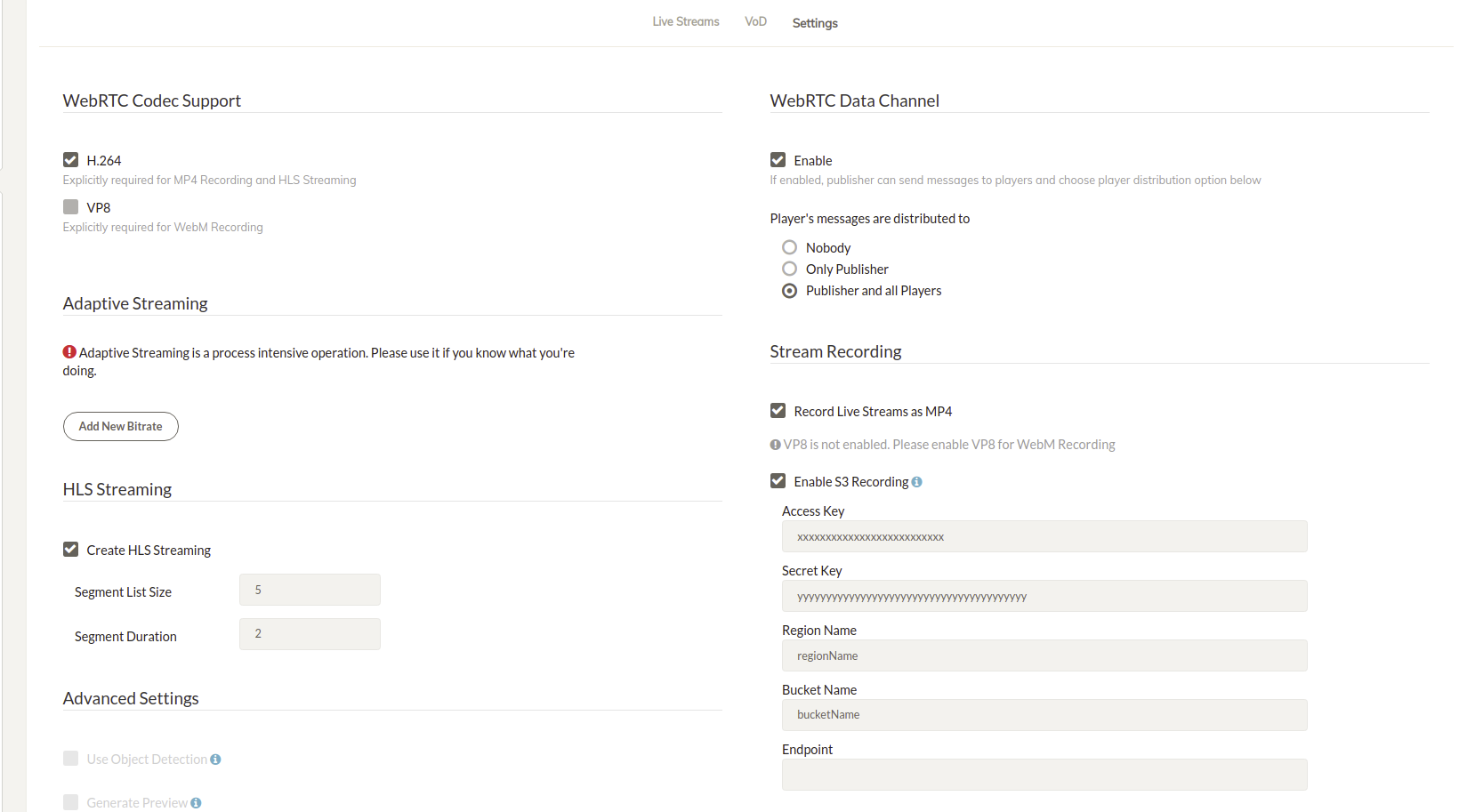Enable the VP8 codec checkbox
Image resolution: width=1459 pixels, height=812 pixels.
70,207
